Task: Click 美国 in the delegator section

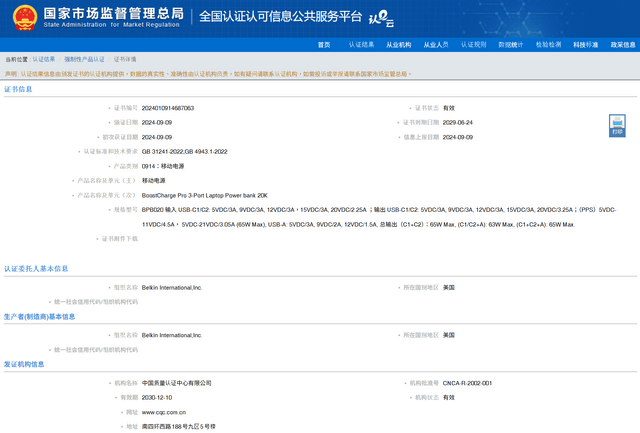Action: 449,288
